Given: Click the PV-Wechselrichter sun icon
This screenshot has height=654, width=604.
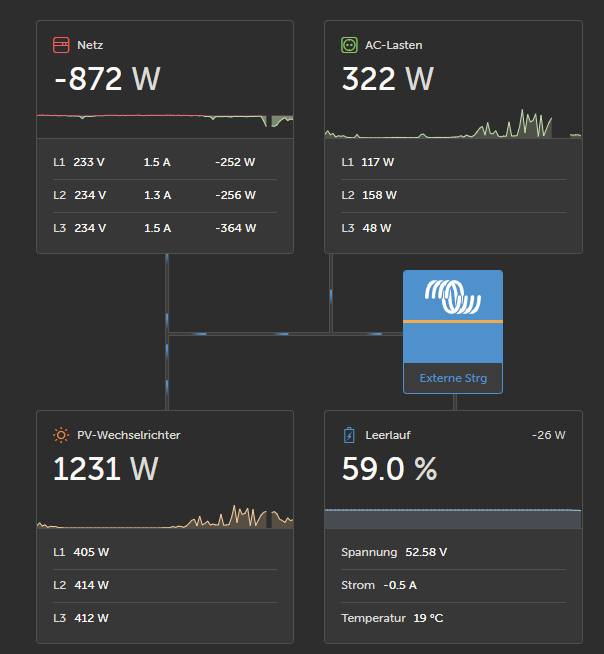Looking at the screenshot, I should (61, 435).
